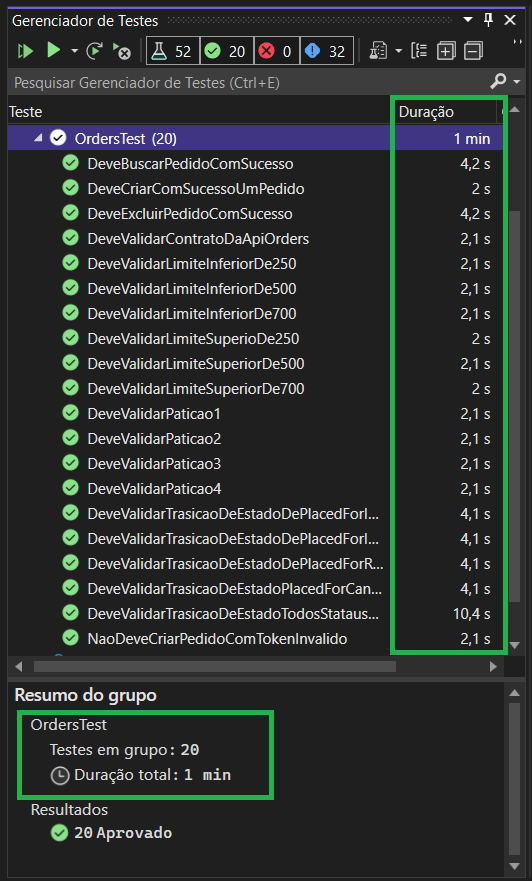
Task: Open toolbar overflow options
Action: [x=517, y=43]
